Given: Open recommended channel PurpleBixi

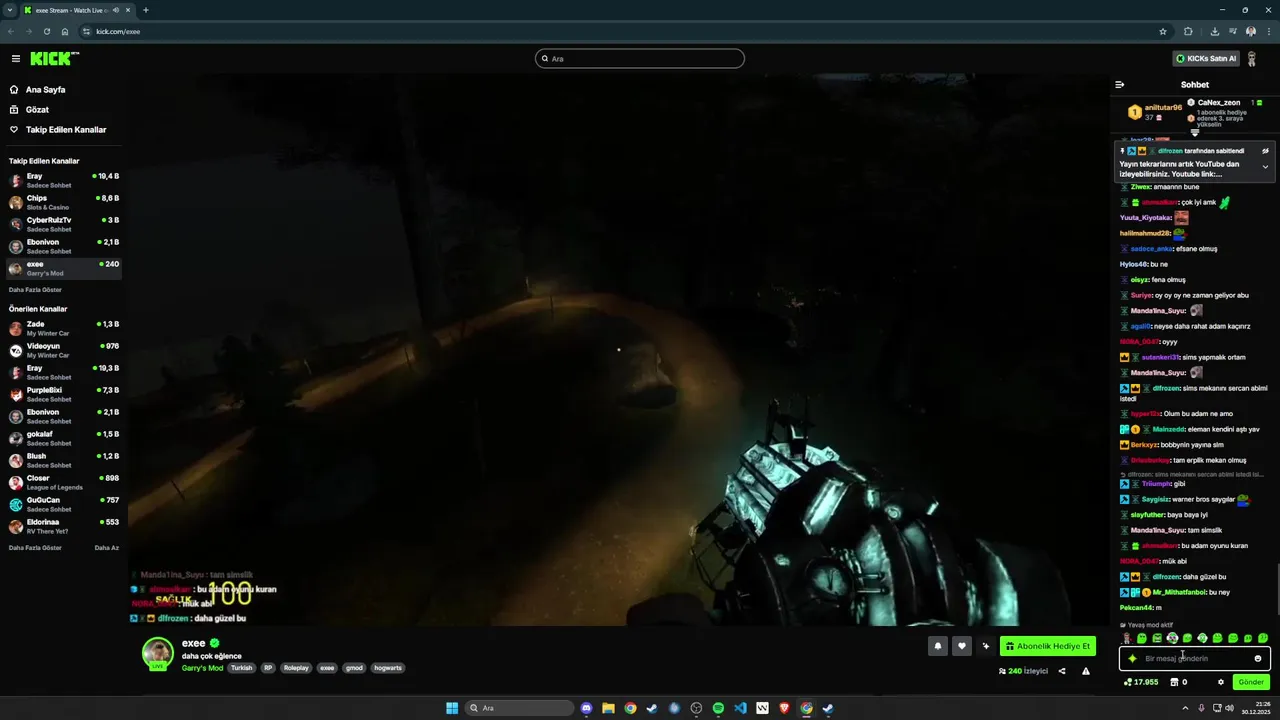Looking at the screenshot, I should pos(64,394).
